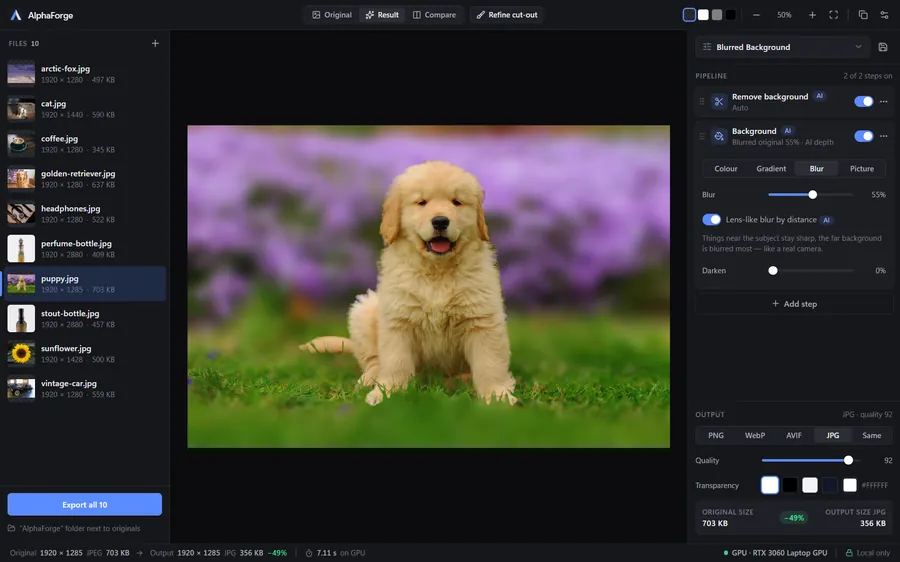900x562 pixels.
Task: Select cat.jpg in file list
Action: click(85, 108)
